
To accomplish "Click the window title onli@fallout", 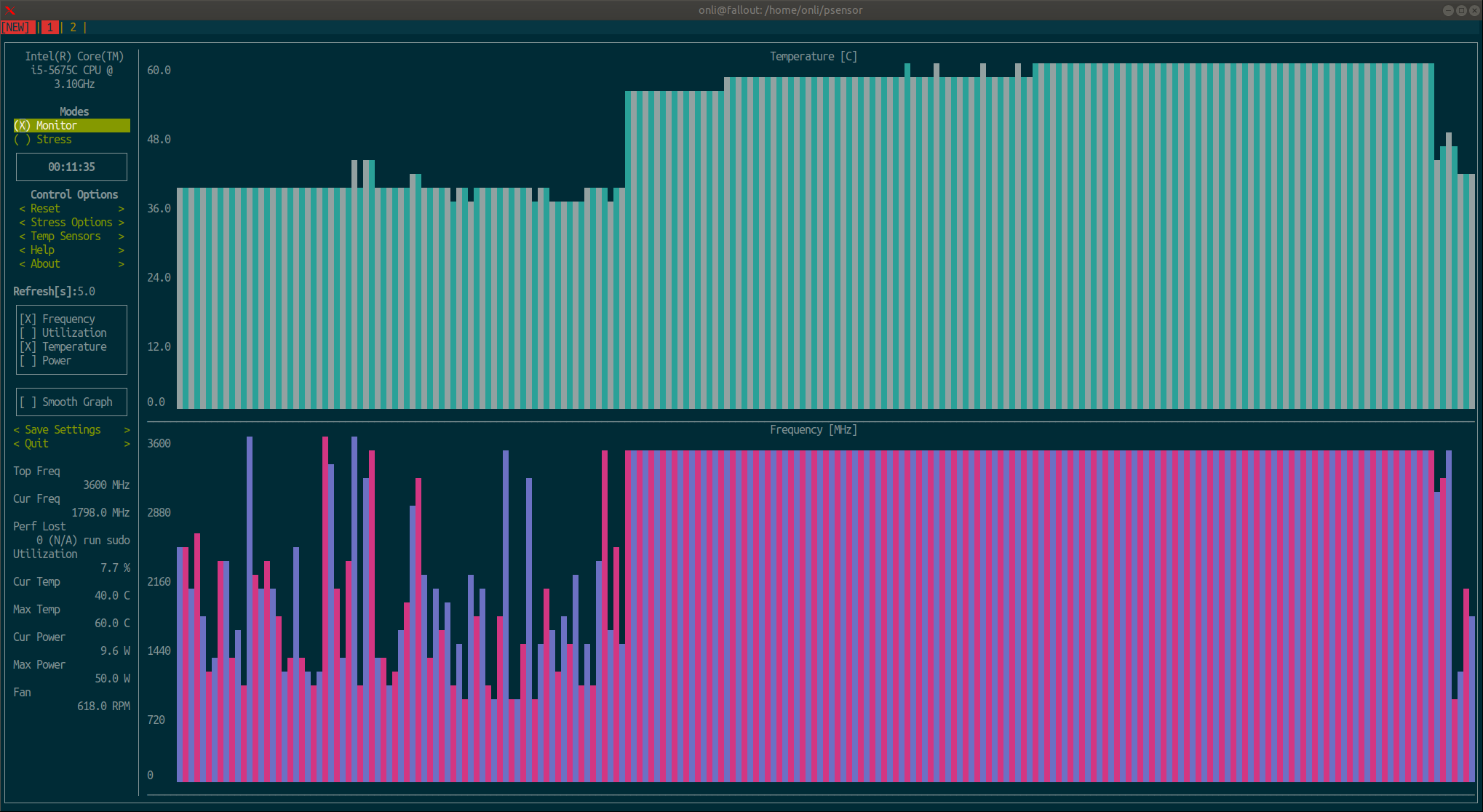I will 780,10.
